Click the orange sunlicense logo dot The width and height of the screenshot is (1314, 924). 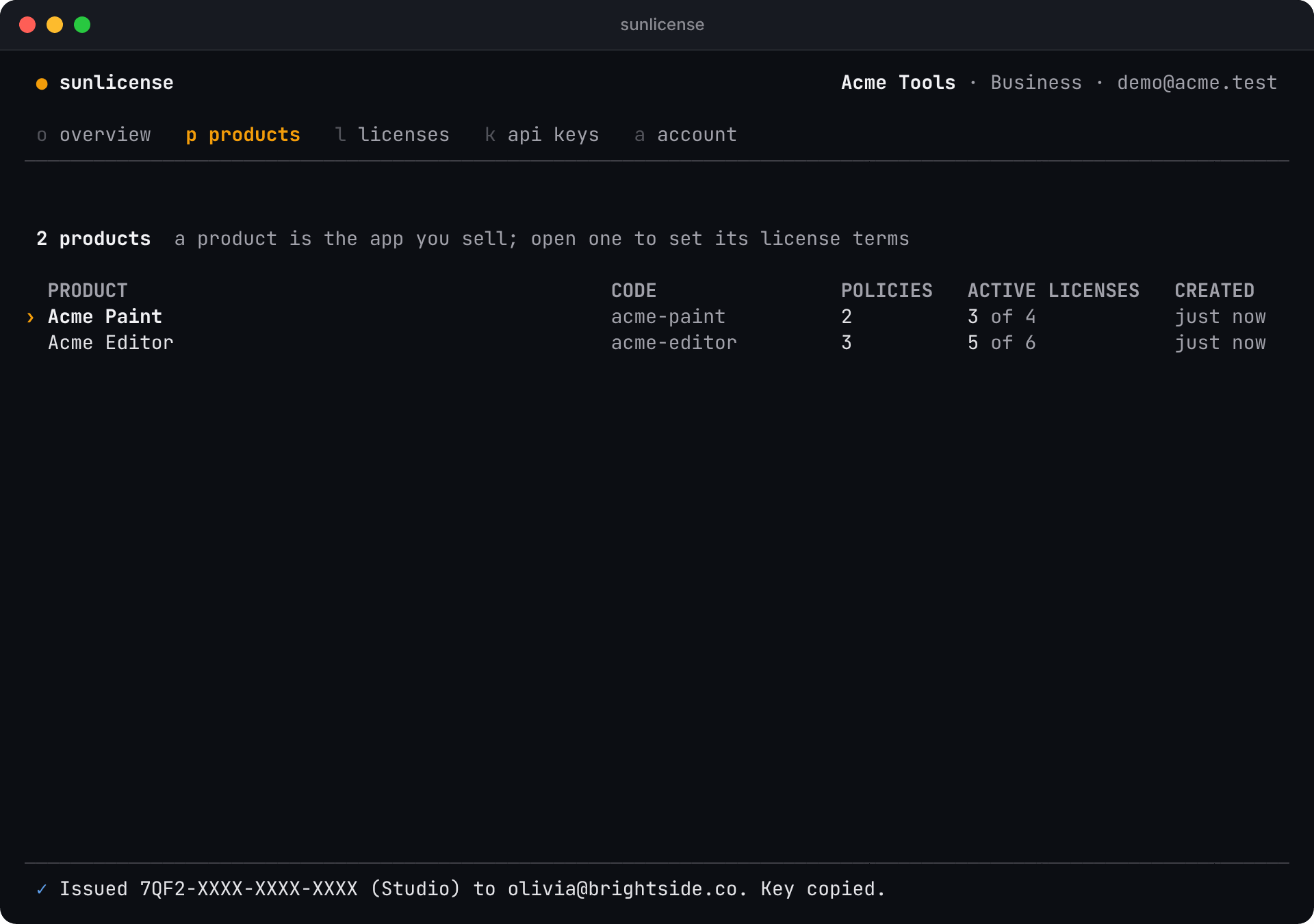(42, 84)
